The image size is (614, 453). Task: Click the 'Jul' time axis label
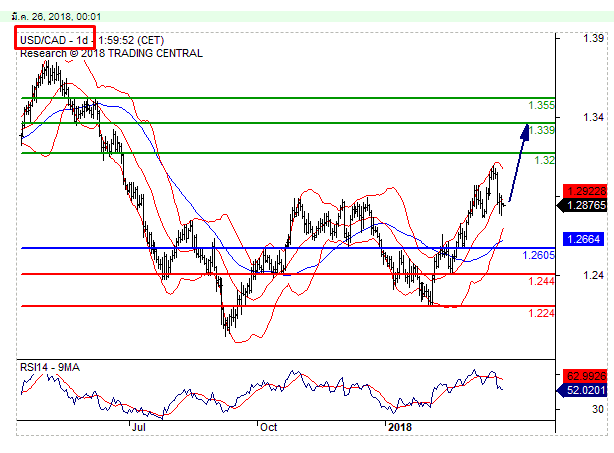(x=139, y=427)
